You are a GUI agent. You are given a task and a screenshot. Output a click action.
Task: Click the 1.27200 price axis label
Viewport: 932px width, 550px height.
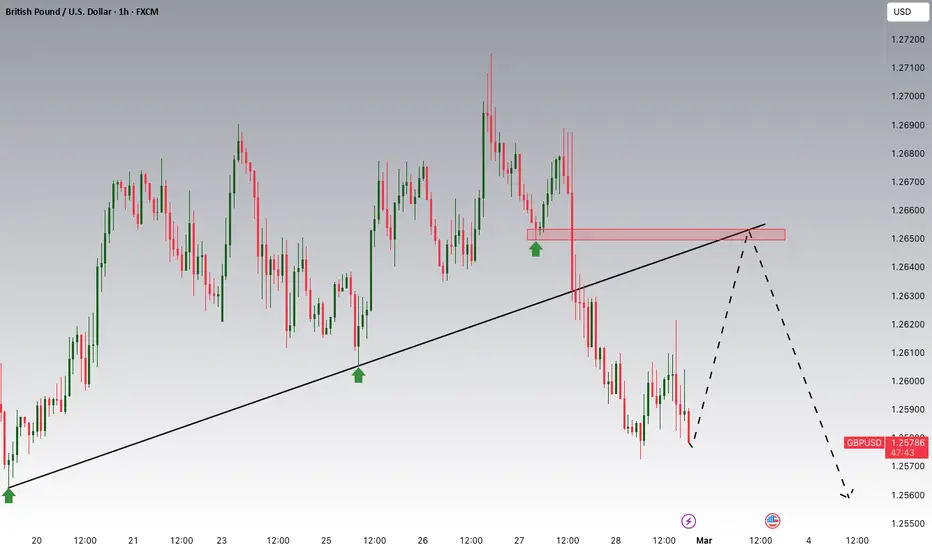pos(907,39)
